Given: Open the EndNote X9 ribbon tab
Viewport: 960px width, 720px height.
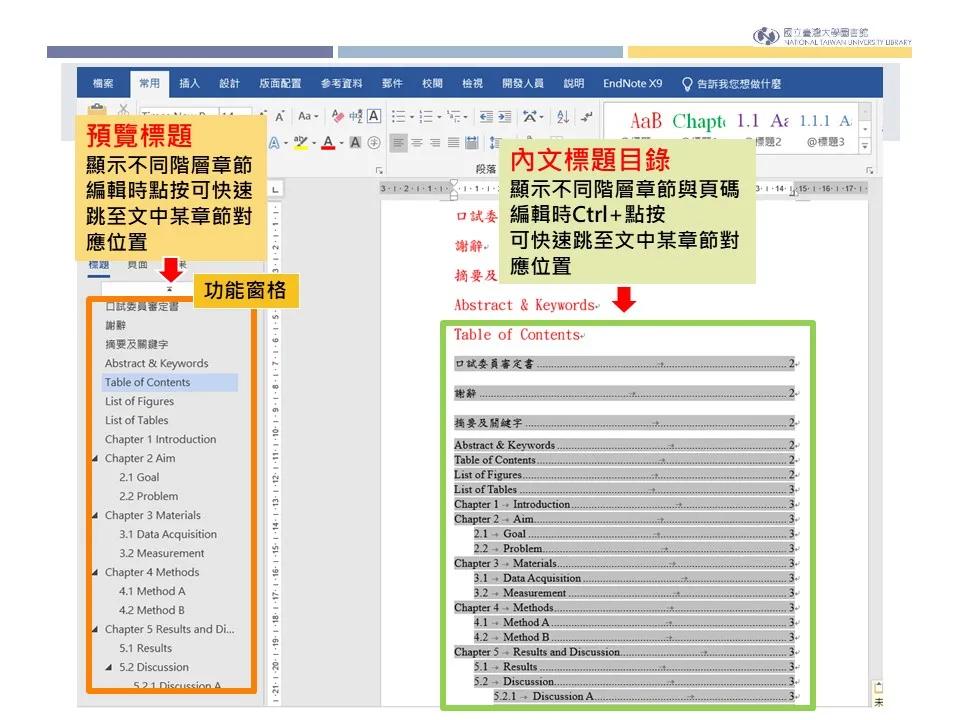Looking at the screenshot, I should 632,83.
